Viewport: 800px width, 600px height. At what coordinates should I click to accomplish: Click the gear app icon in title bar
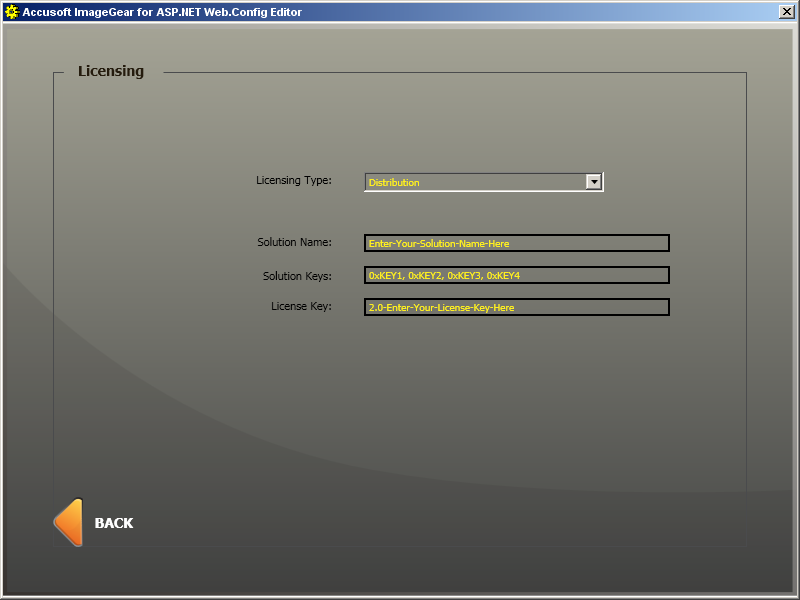(x=12, y=12)
